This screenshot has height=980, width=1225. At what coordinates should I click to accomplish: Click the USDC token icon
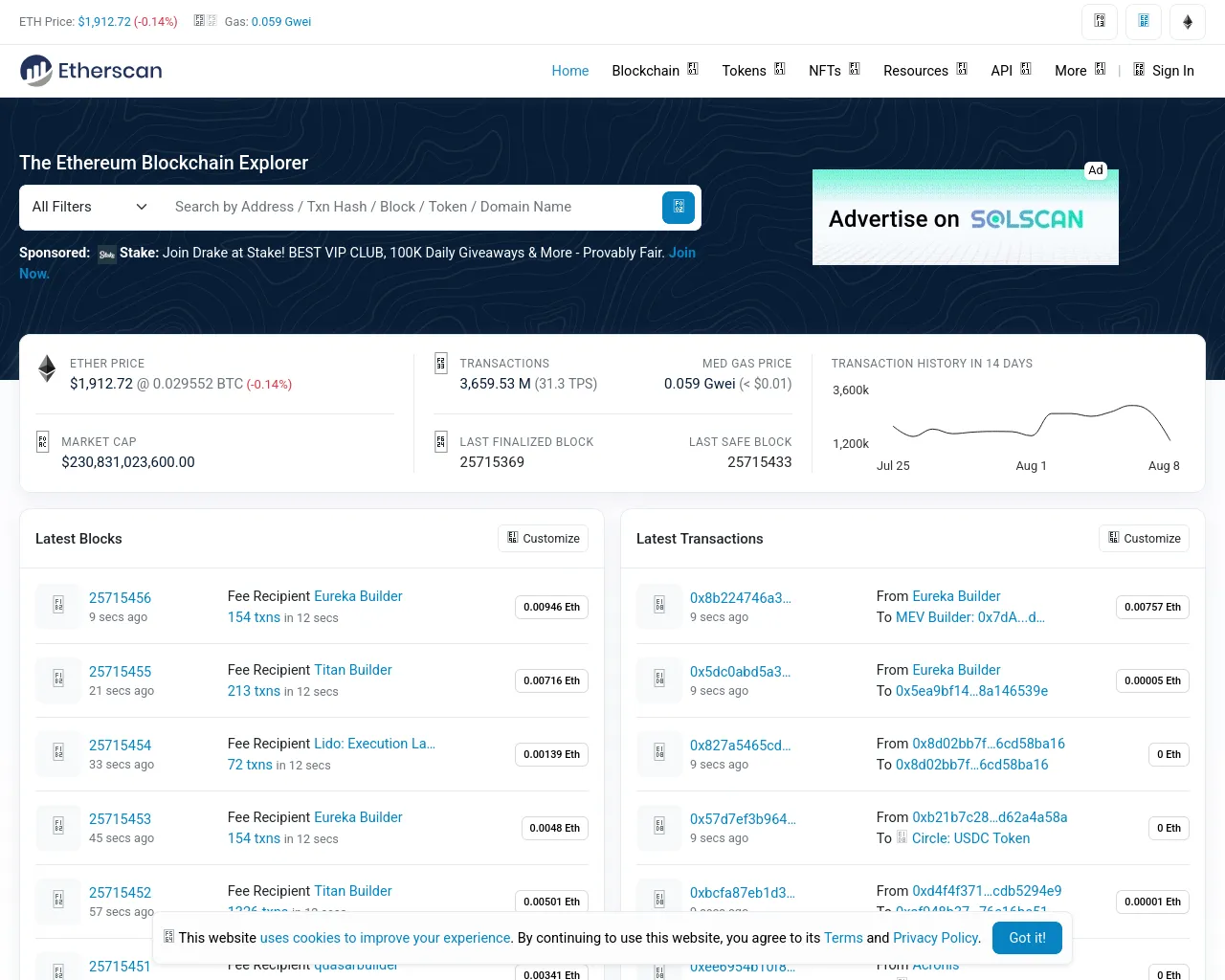click(x=902, y=837)
